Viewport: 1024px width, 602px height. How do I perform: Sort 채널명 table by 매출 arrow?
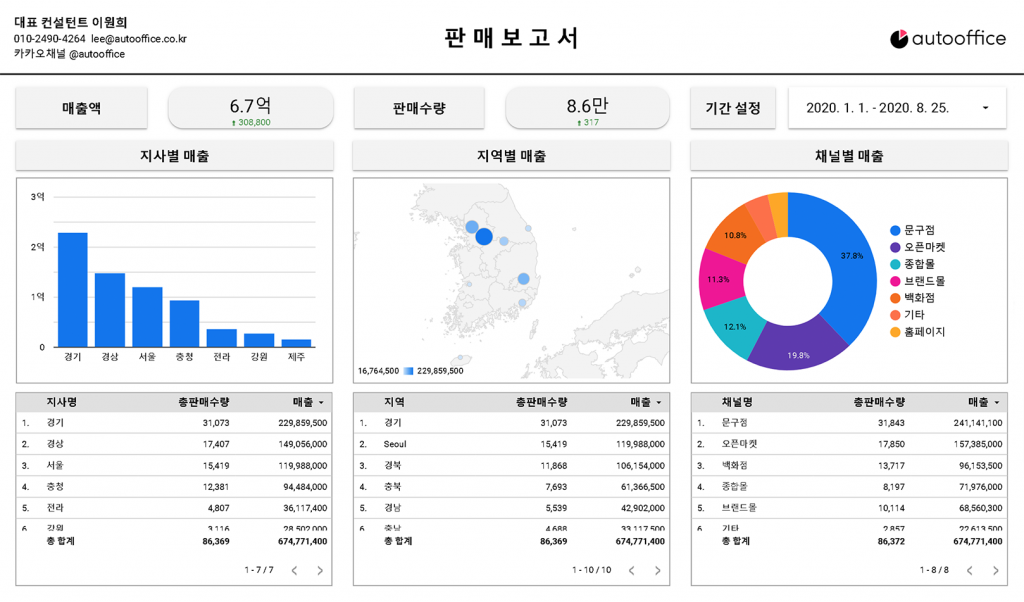coord(997,403)
